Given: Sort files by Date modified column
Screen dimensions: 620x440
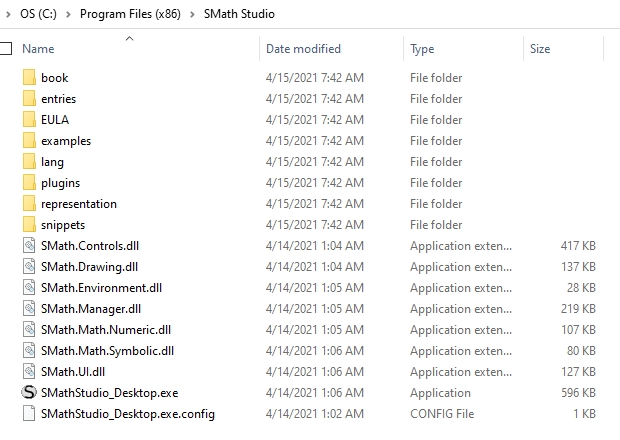Looking at the screenshot, I should click(303, 48).
